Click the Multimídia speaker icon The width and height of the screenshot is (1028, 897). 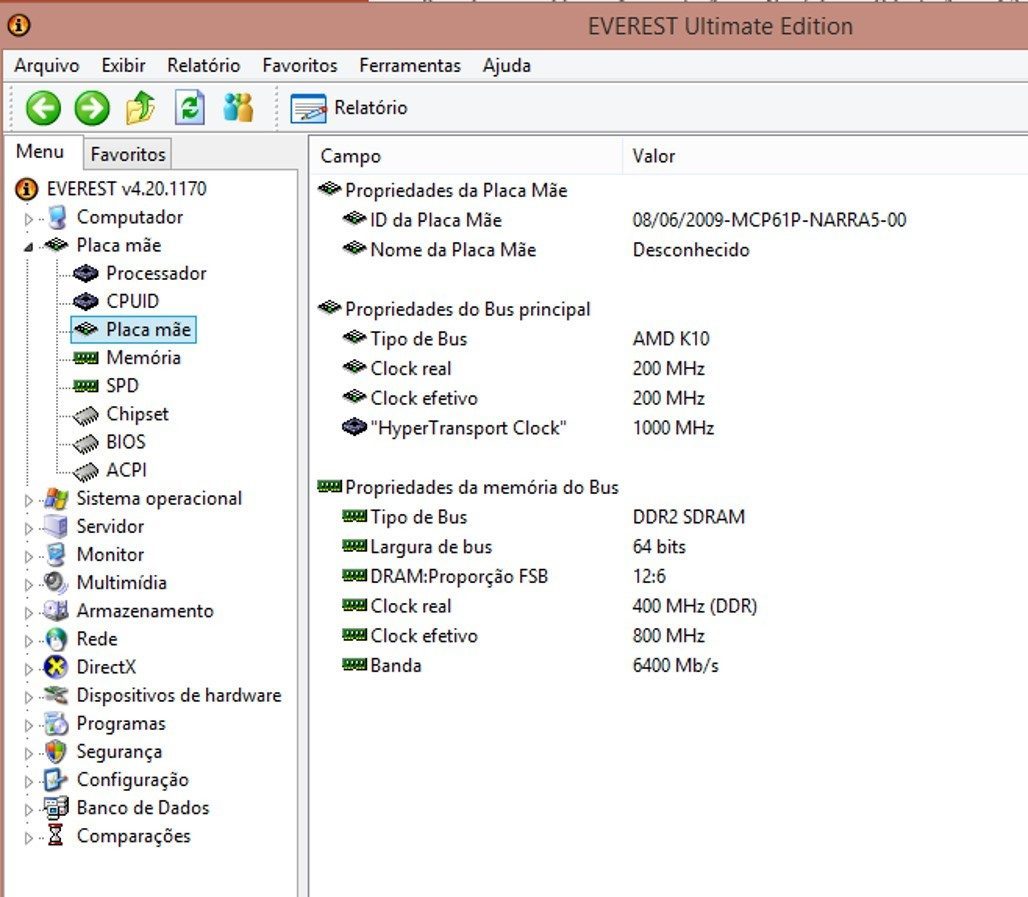coord(55,582)
